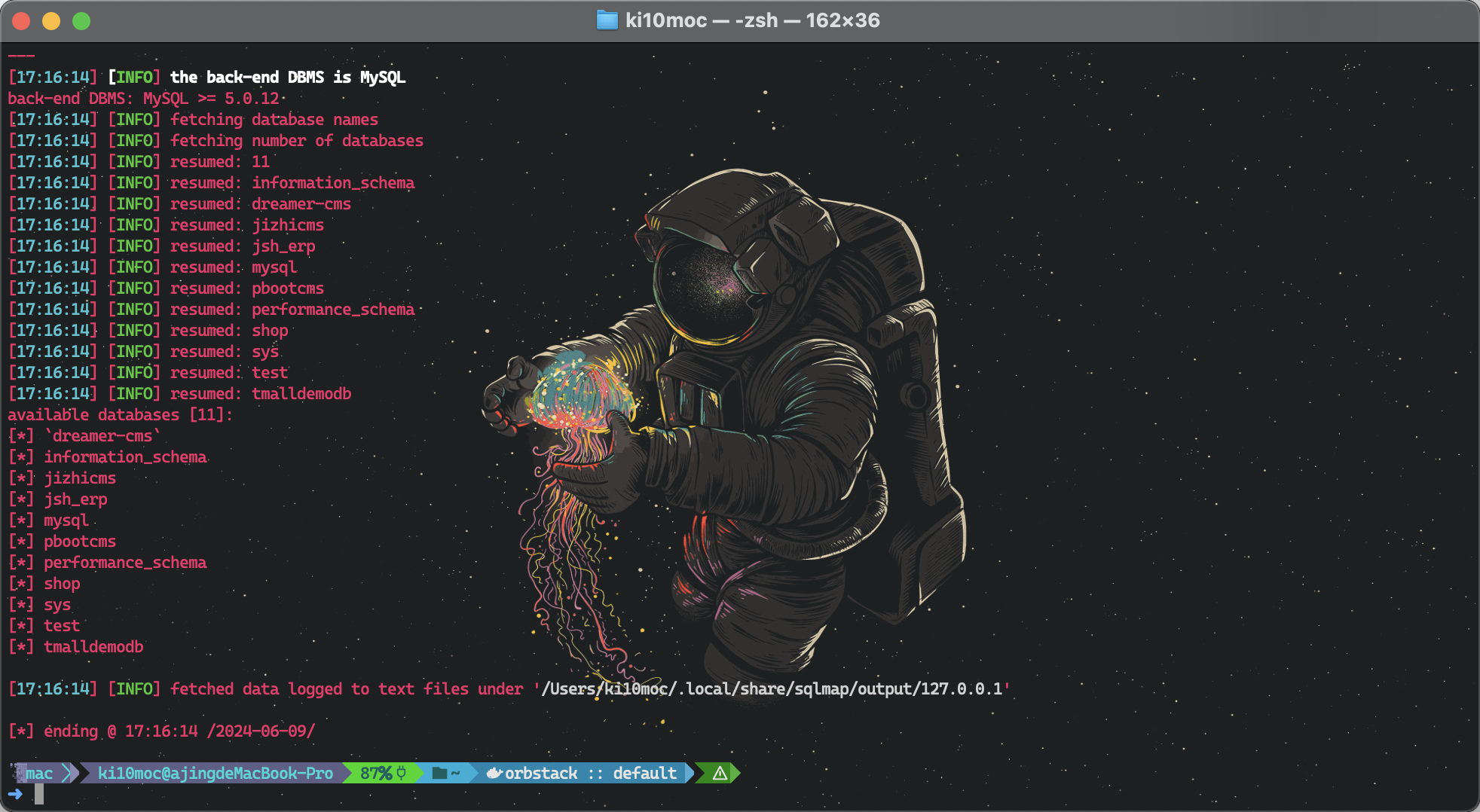This screenshot has width=1480, height=812.
Task: Click 'resumed: test' log line
Action: [229, 373]
